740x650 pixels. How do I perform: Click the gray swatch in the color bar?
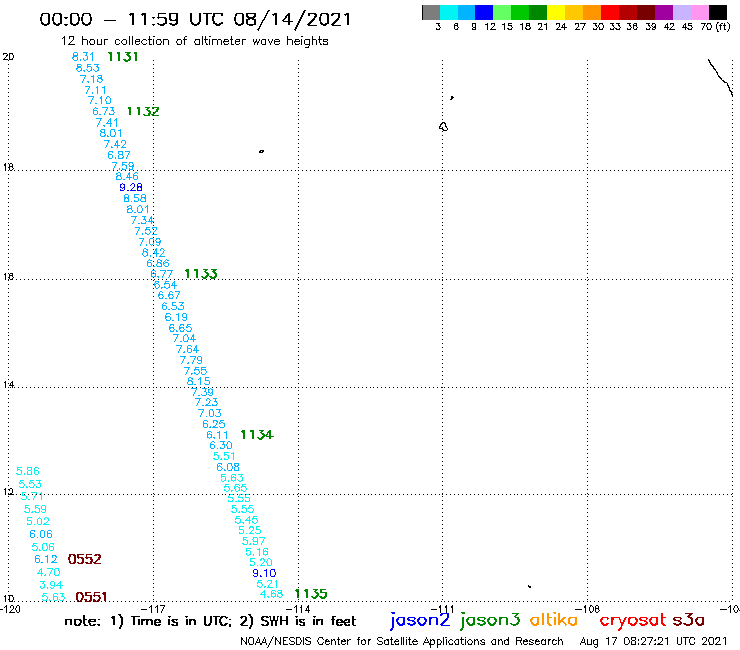tap(431, 12)
